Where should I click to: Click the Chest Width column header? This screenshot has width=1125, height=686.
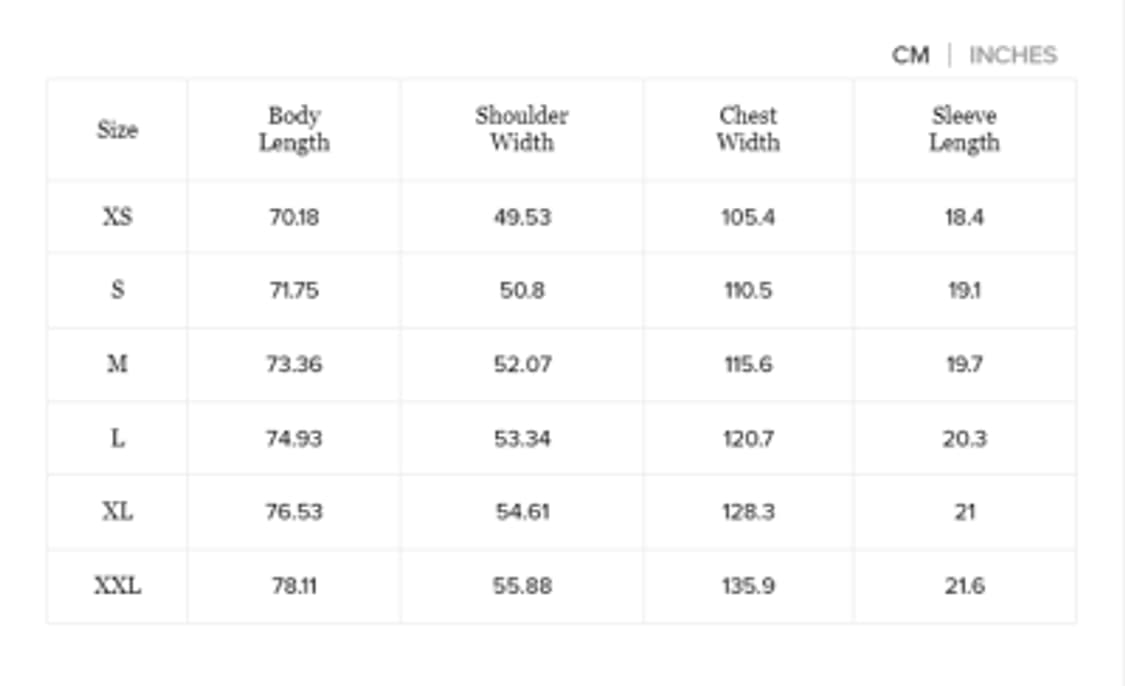(x=748, y=129)
